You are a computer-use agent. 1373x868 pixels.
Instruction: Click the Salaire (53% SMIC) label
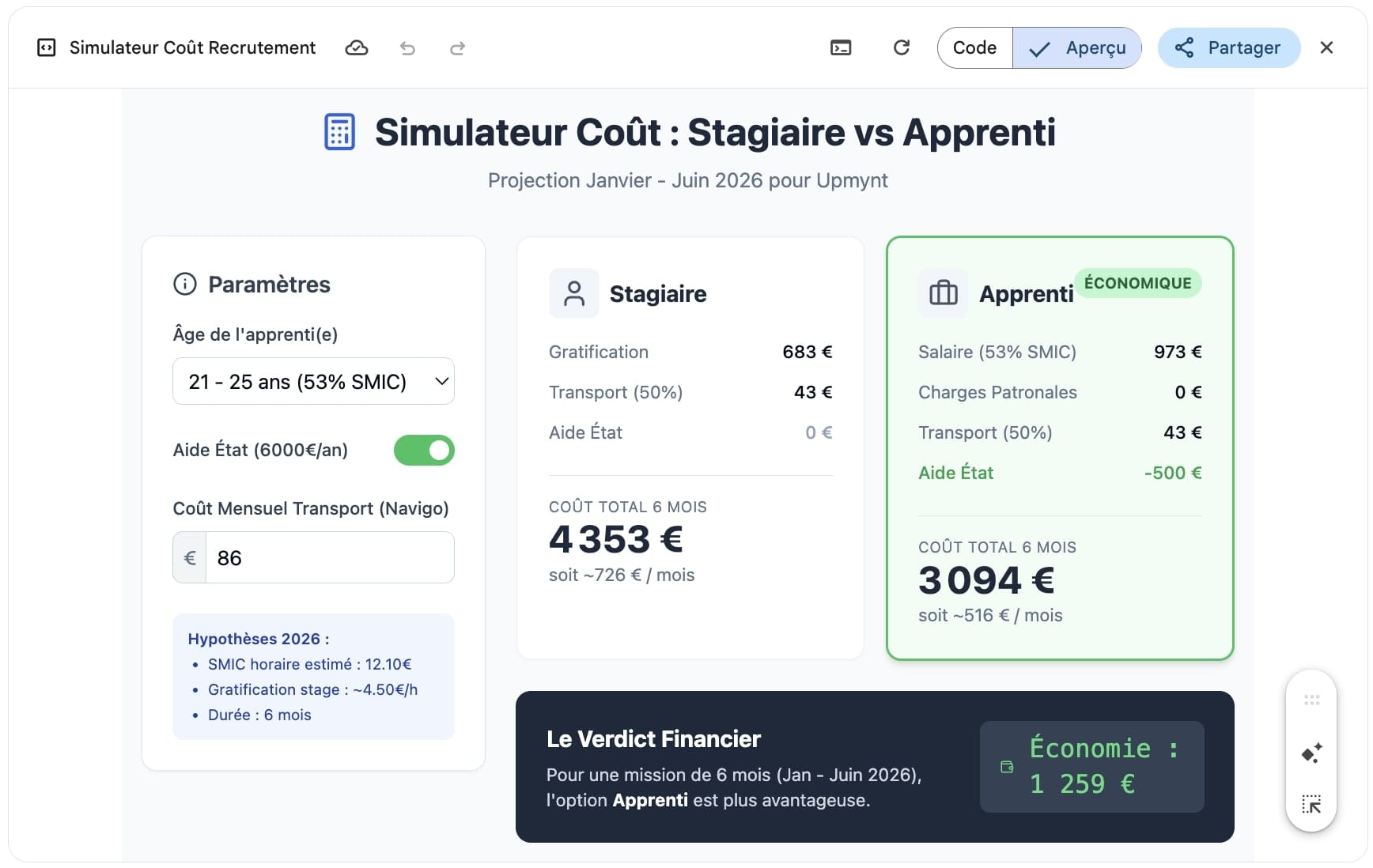coord(997,352)
